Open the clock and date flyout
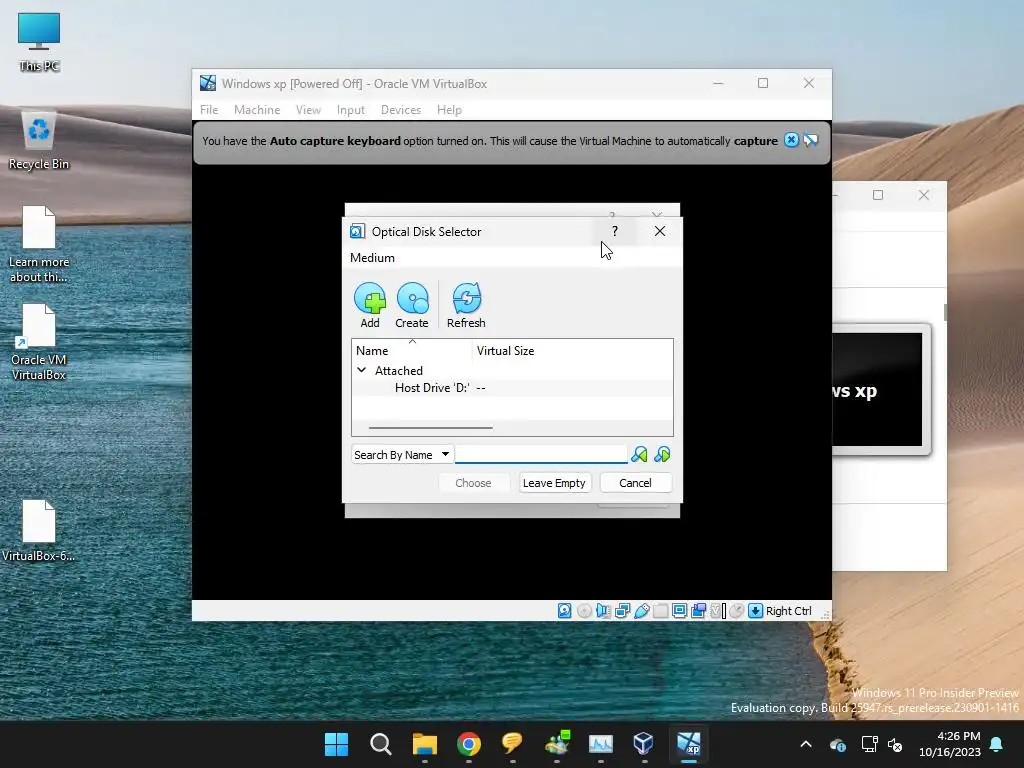The image size is (1024, 768). coord(950,744)
